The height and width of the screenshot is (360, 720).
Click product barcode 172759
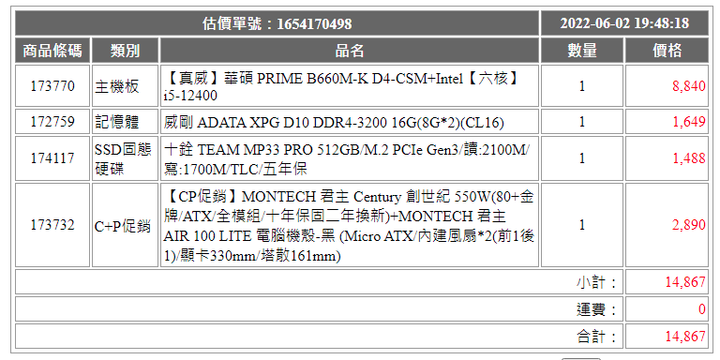click(53, 122)
